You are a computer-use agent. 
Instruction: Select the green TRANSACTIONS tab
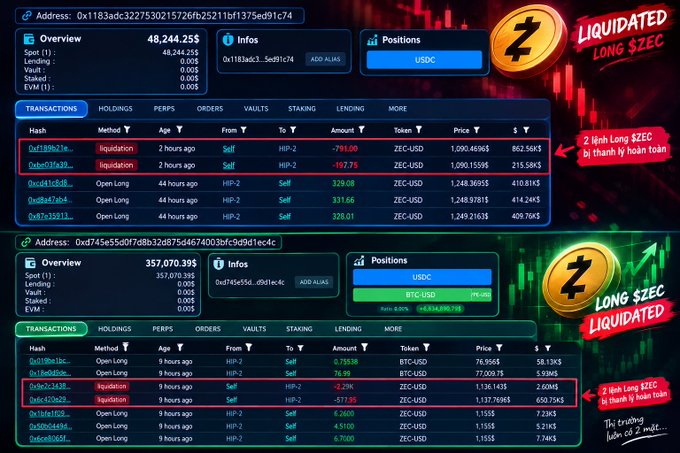point(51,329)
